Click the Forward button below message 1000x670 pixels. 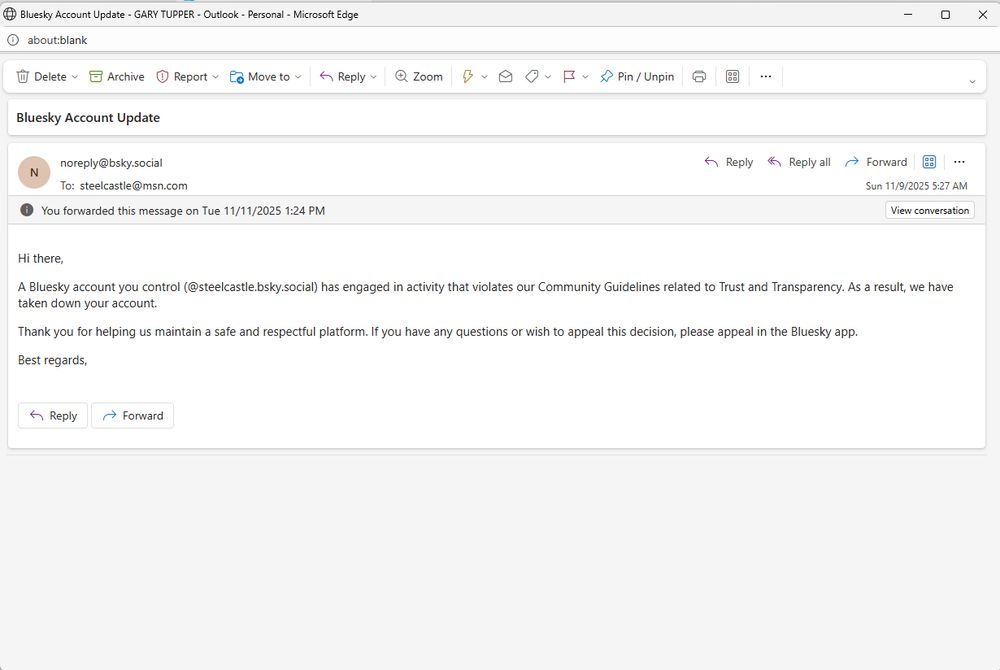point(132,416)
